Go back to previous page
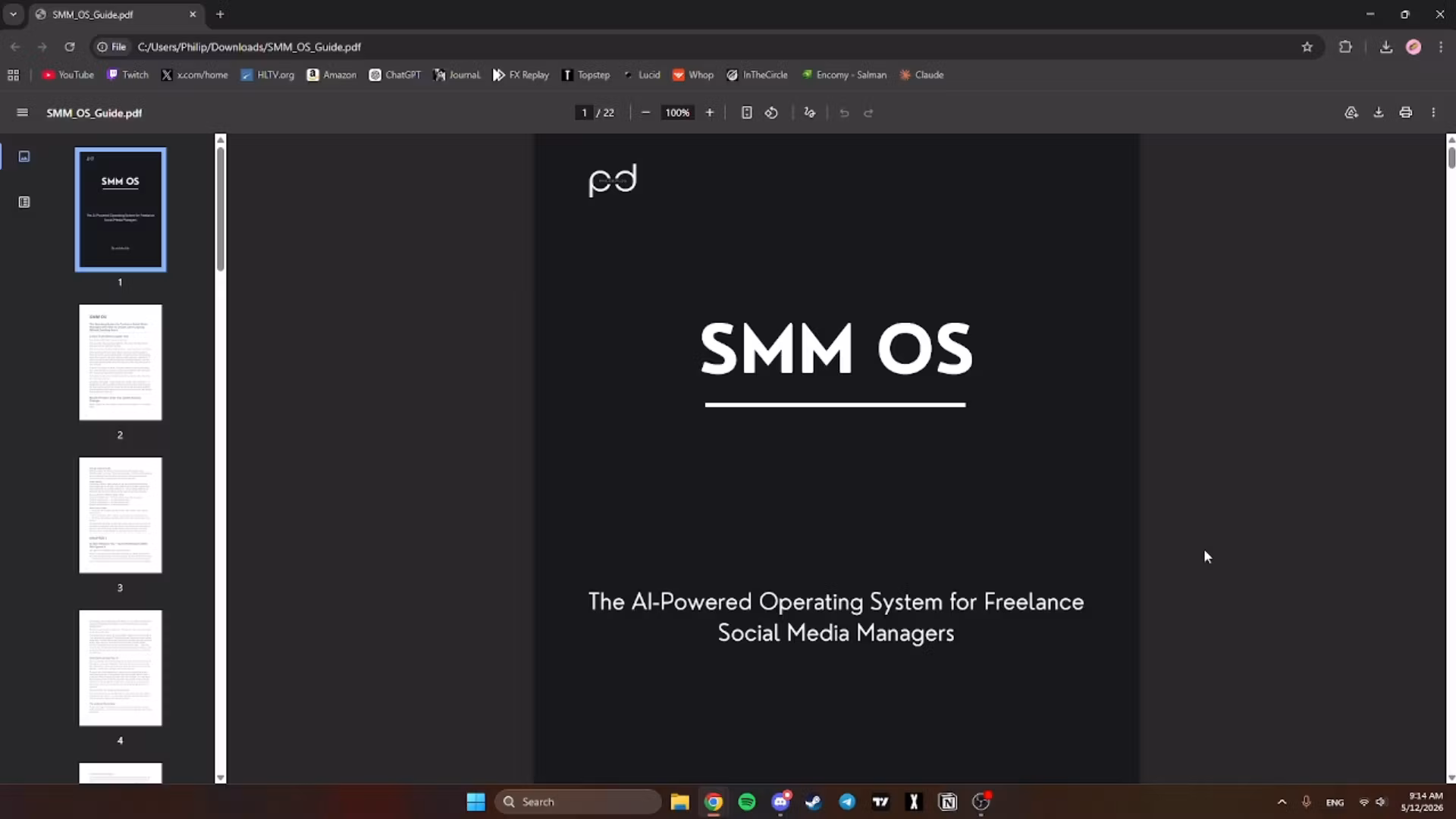Screen dimensions: 1456x819 pos(15,47)
